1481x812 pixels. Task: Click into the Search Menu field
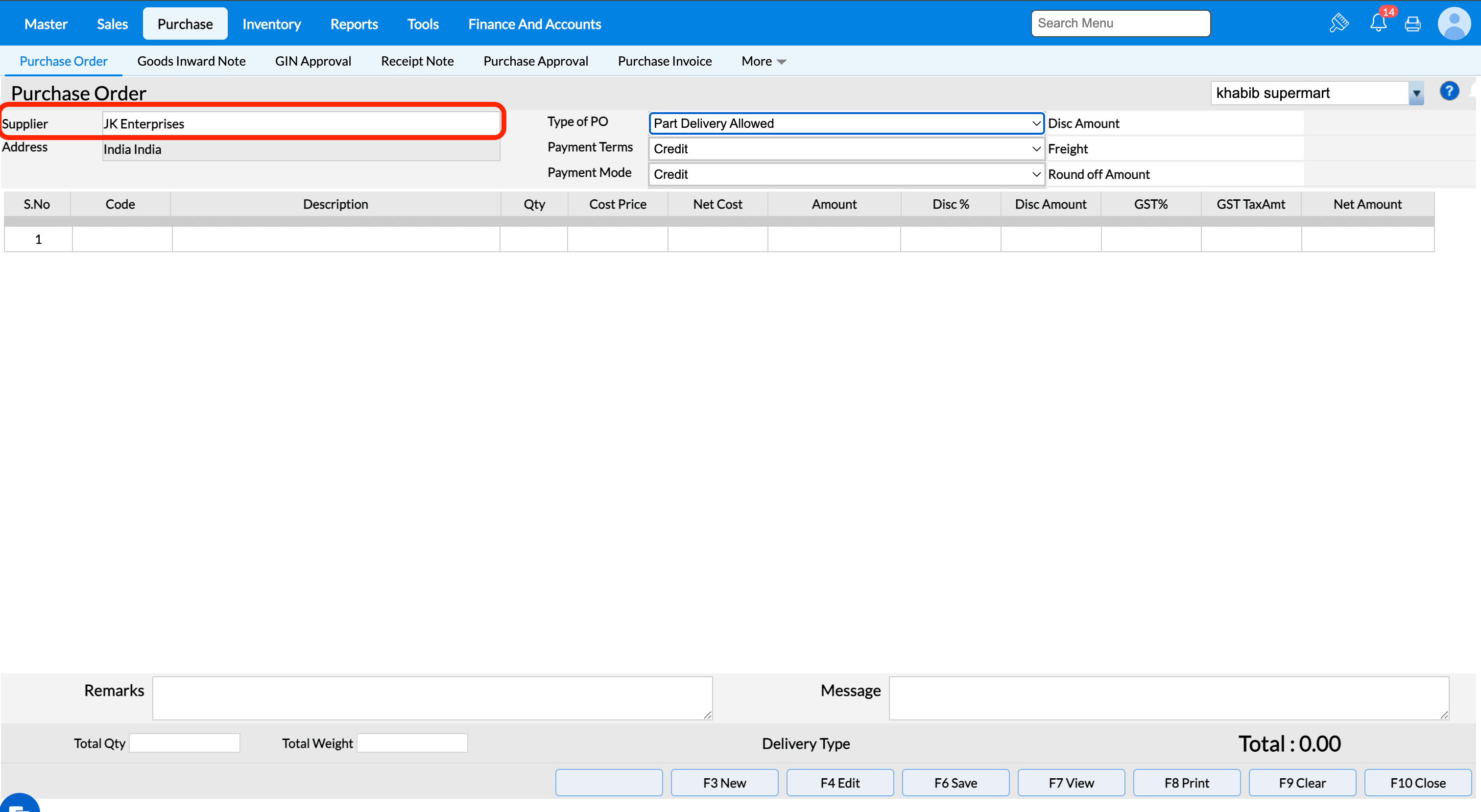tap(1120, 24)
